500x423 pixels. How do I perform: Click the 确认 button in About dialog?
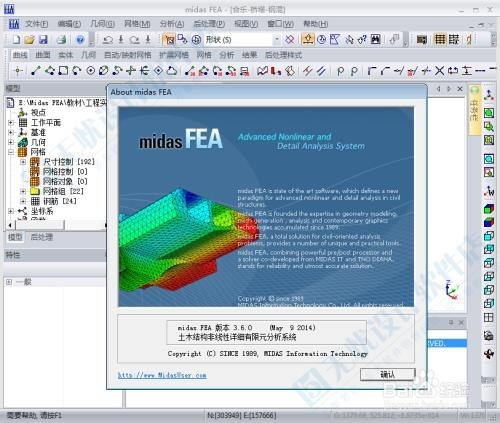click(388, 375)
